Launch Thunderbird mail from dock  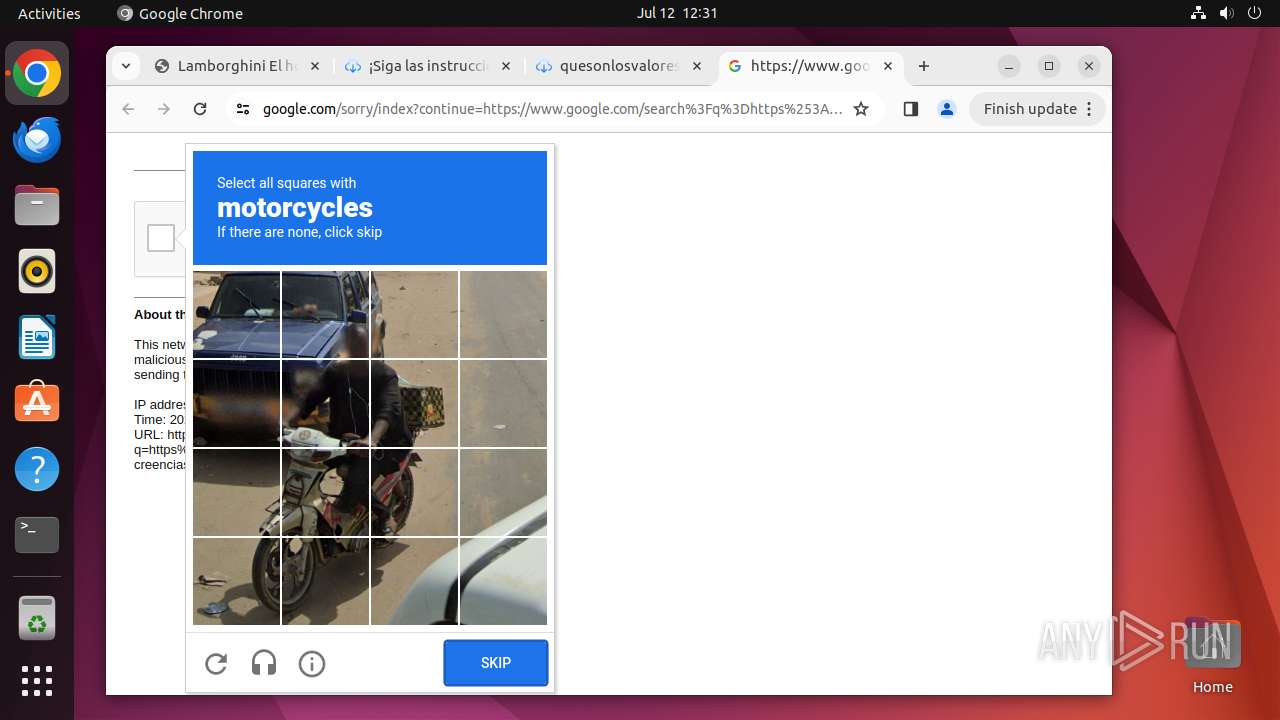click(x=37, y=140)
